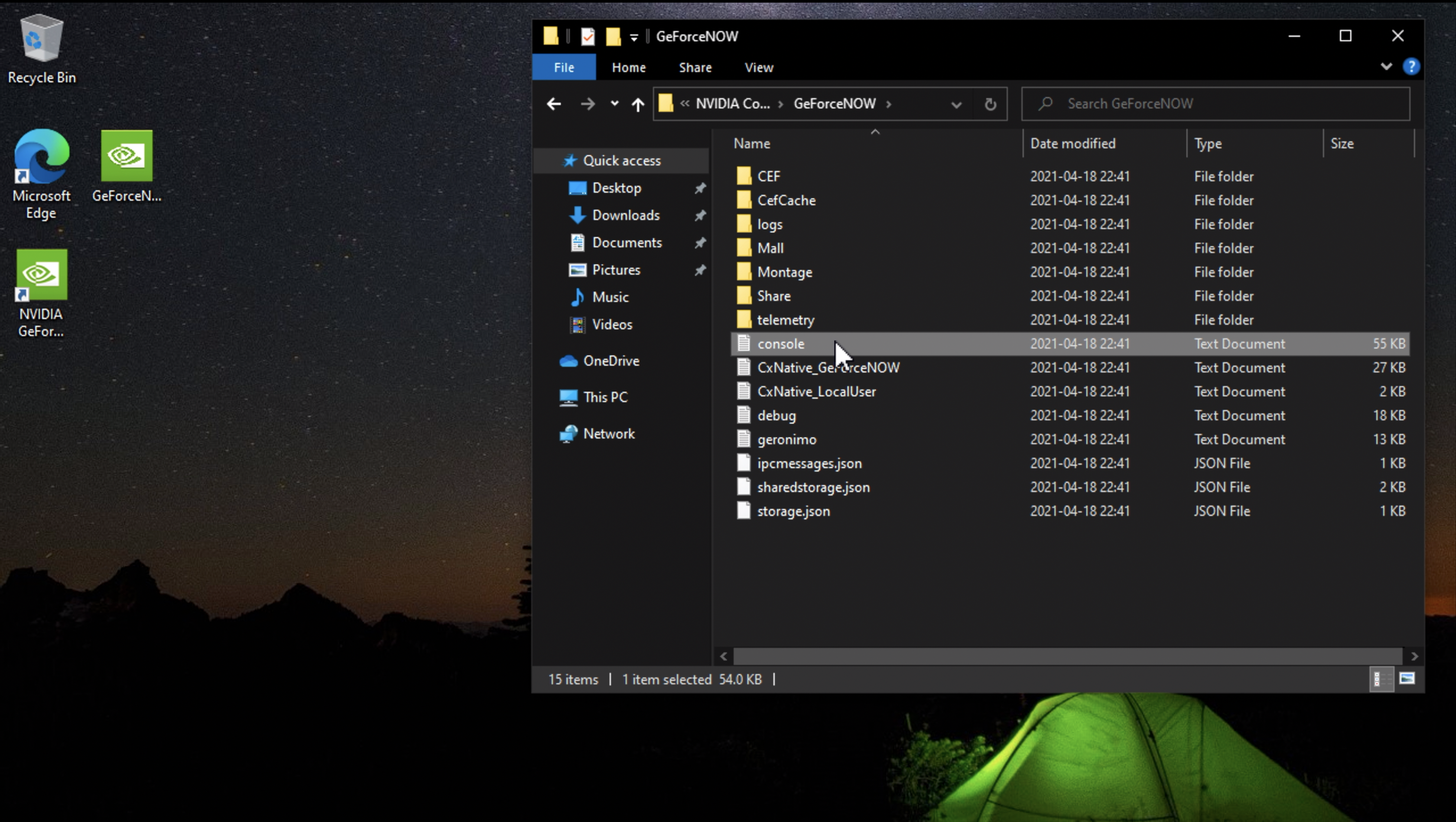
Task: Click the horizontal scrollbar right arrow
Action: 1414,656
